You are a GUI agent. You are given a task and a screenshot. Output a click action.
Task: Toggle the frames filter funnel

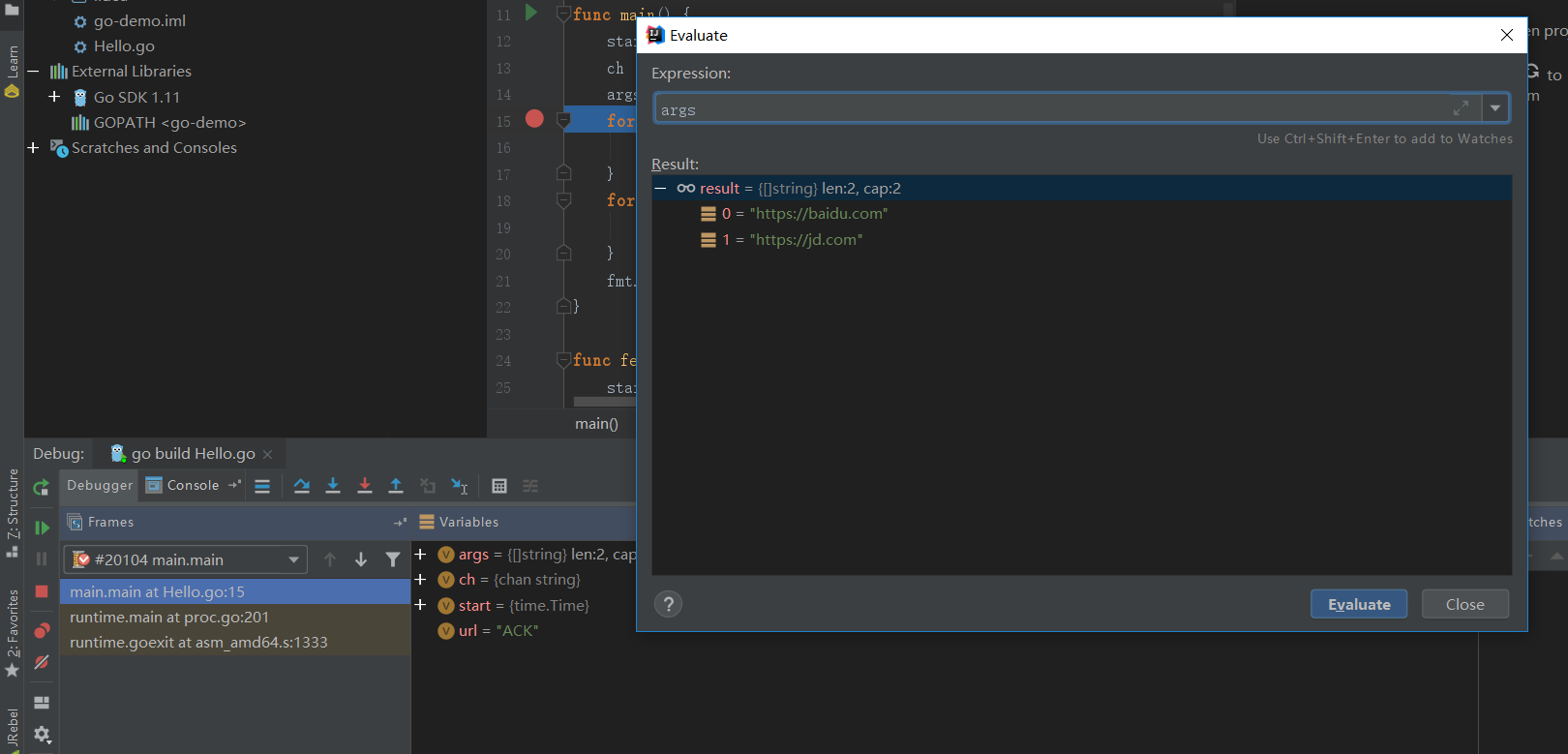tap(393, 559)
